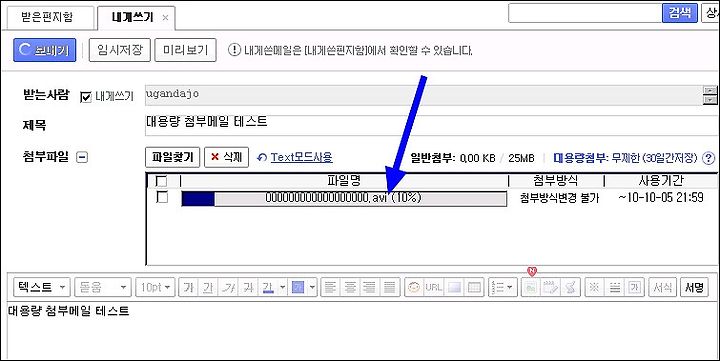Click the S-shaped toolbar icon
Image resolution: width=720 pixels, height=361 pixels.
click(571, 288)
